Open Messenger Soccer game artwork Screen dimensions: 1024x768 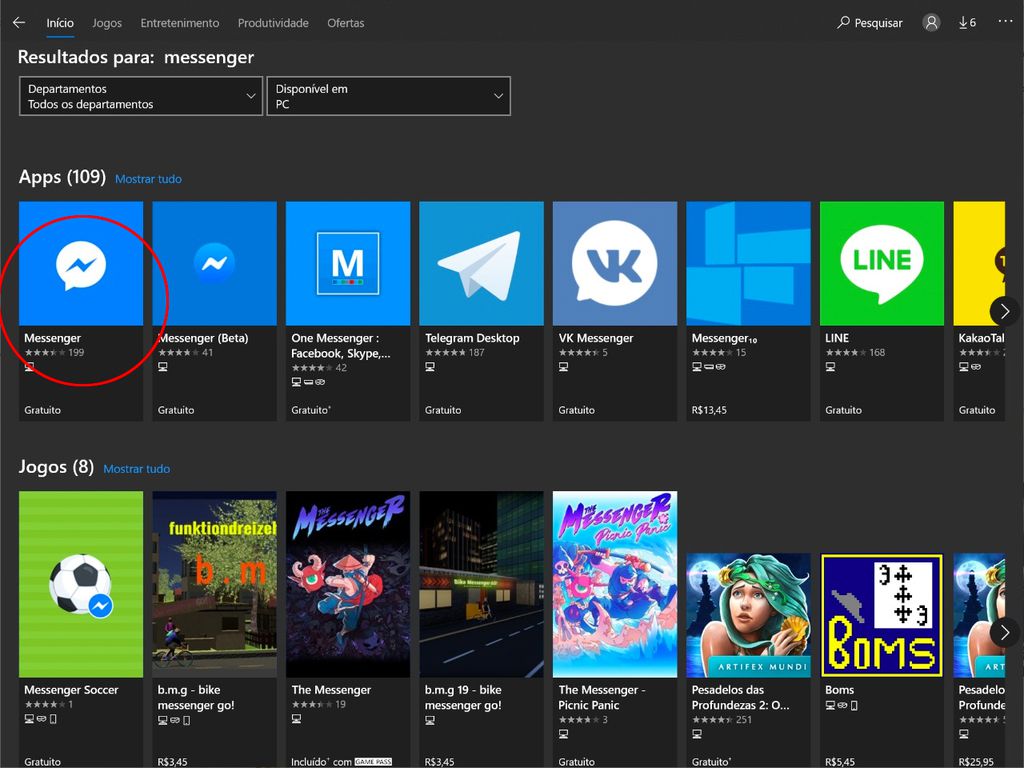[x=81, y=584]
